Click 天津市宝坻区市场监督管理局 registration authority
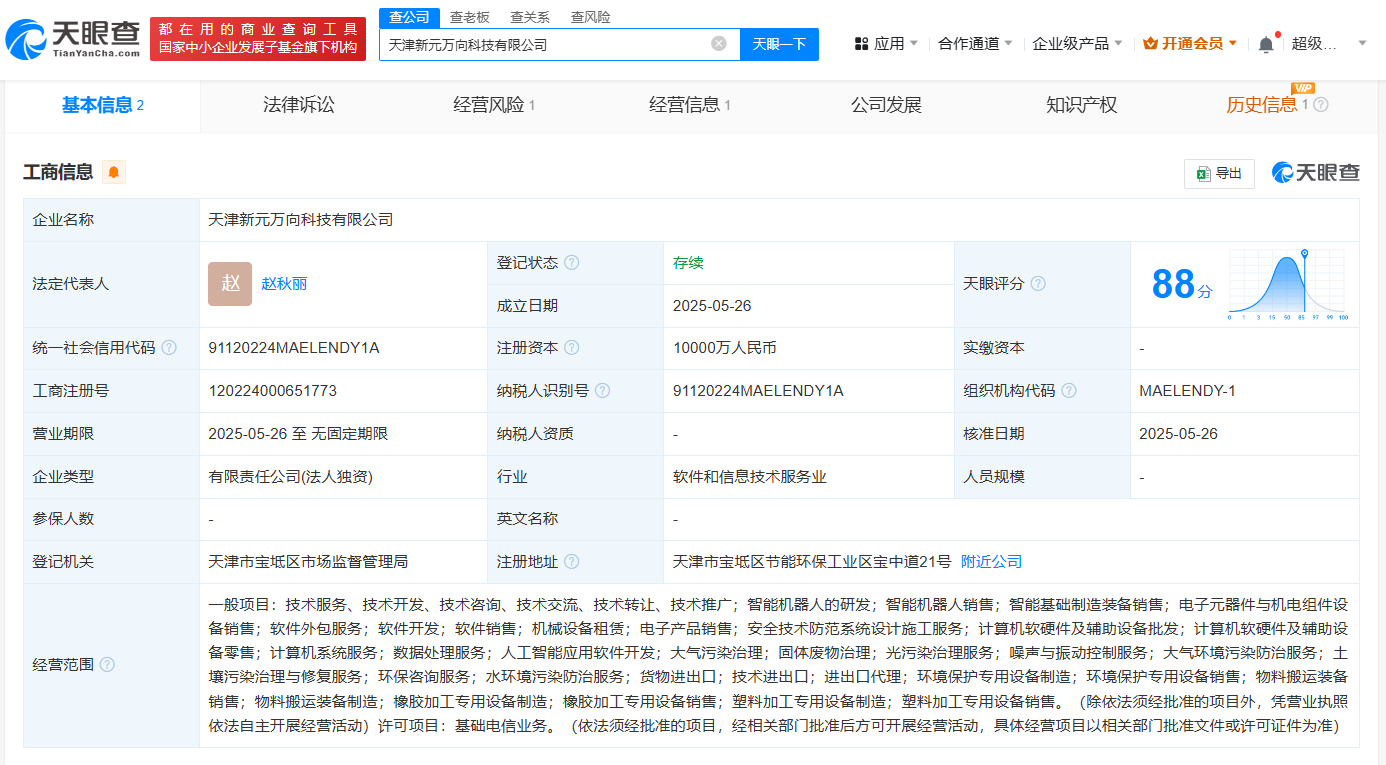 [308, 562]
